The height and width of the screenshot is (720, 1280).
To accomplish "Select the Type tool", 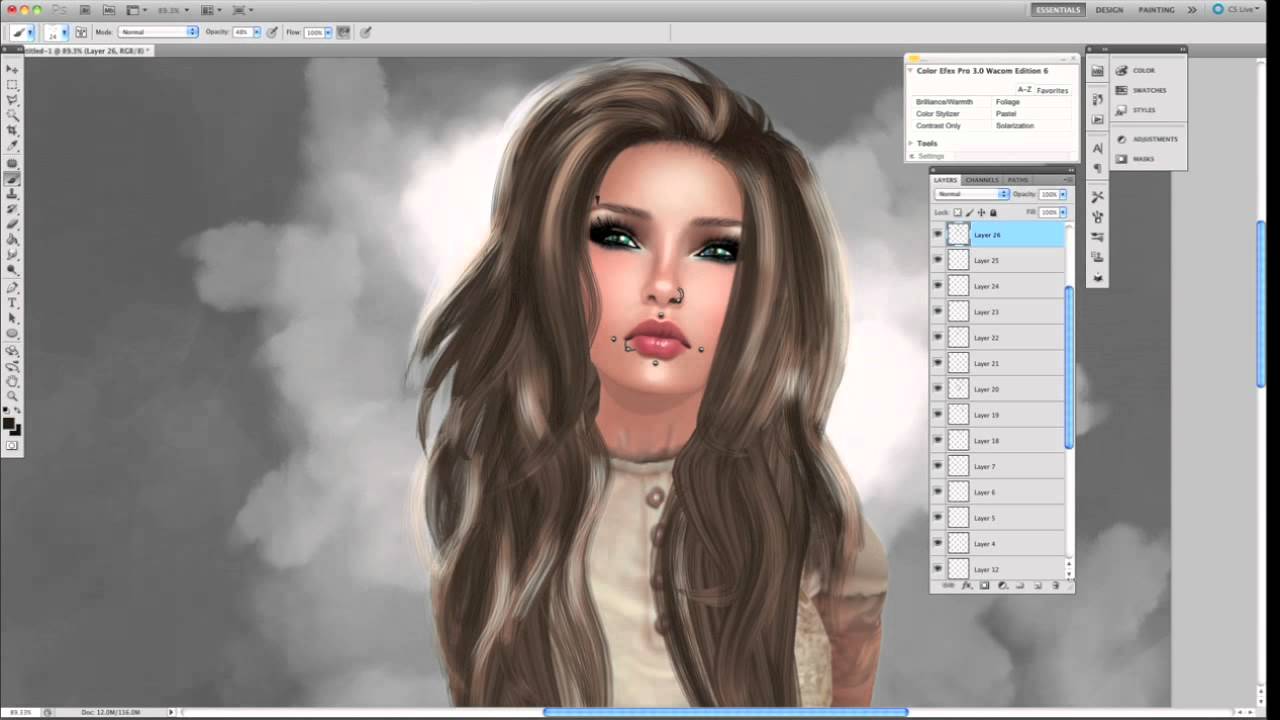I will (x=12, y=303).
